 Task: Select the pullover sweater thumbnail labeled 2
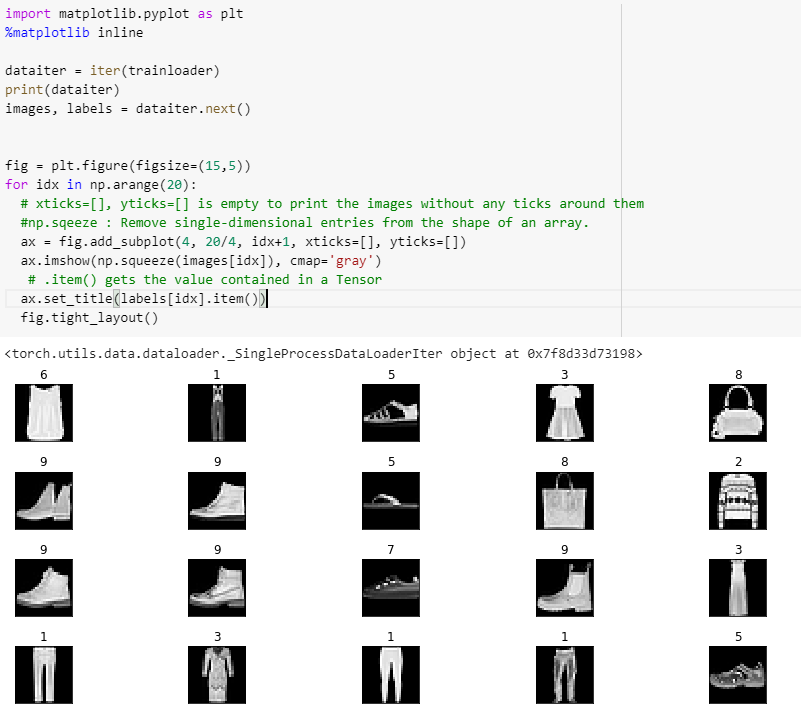tap(738, 500)
